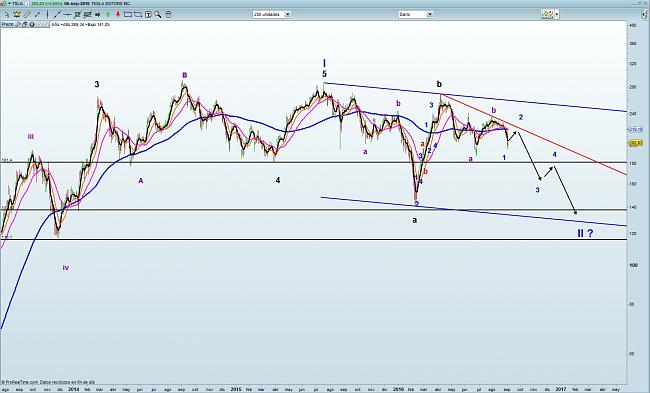Select the trend line tool
This screenshot has height=393, width=650.
coord(57,15)
